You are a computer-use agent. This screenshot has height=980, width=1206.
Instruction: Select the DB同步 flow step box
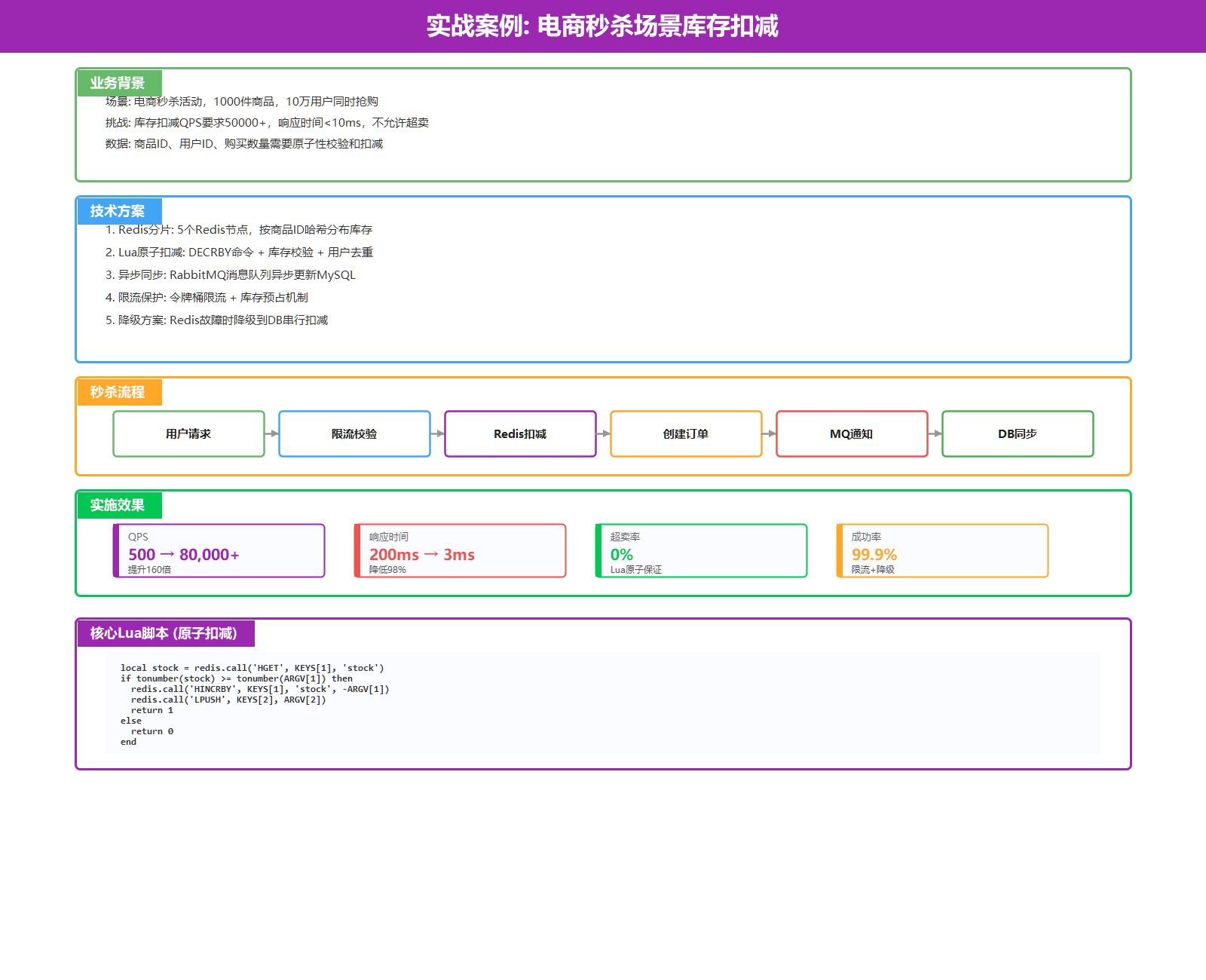(x=1018, y=433)
